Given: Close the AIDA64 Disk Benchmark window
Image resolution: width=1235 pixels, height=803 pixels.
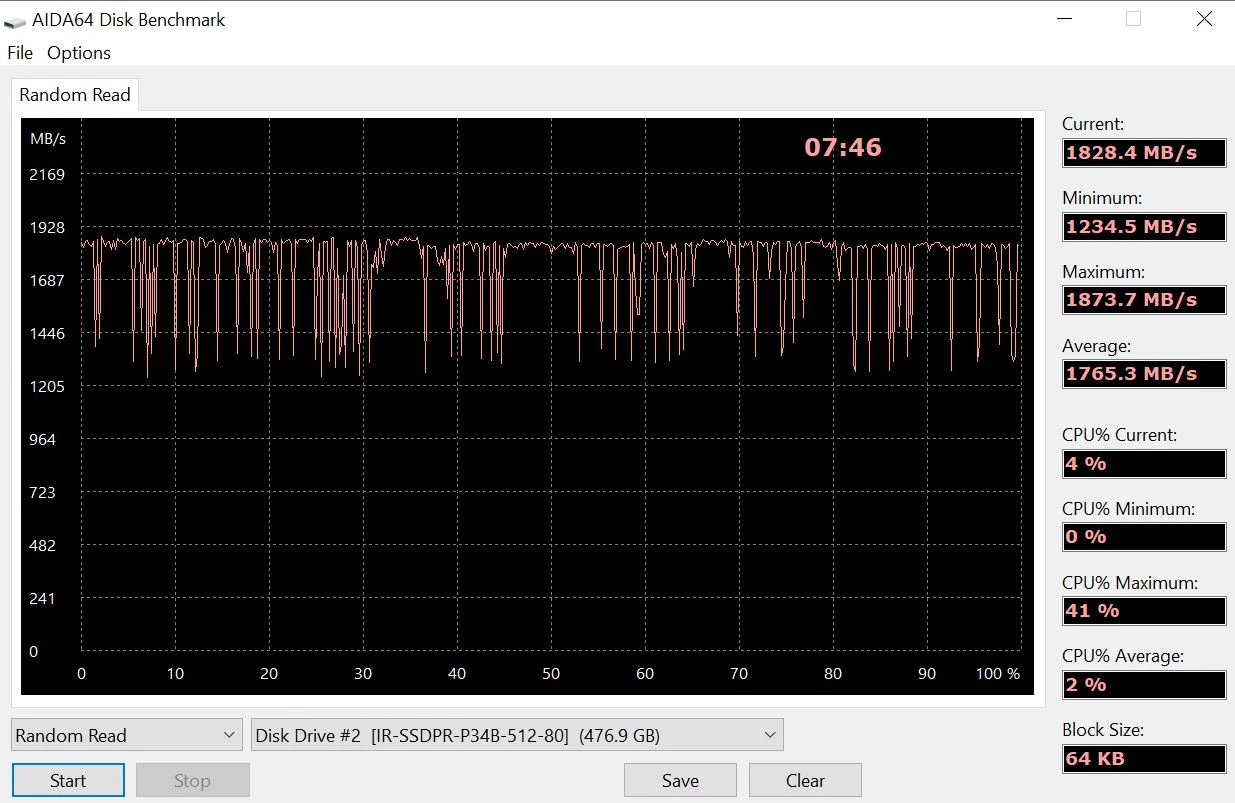Looking at the screenshot, I should pos(1205,19).
